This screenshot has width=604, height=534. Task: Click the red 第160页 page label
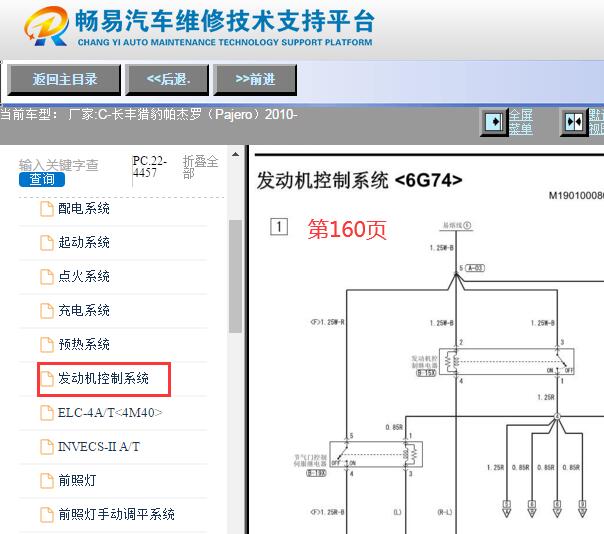347,229
